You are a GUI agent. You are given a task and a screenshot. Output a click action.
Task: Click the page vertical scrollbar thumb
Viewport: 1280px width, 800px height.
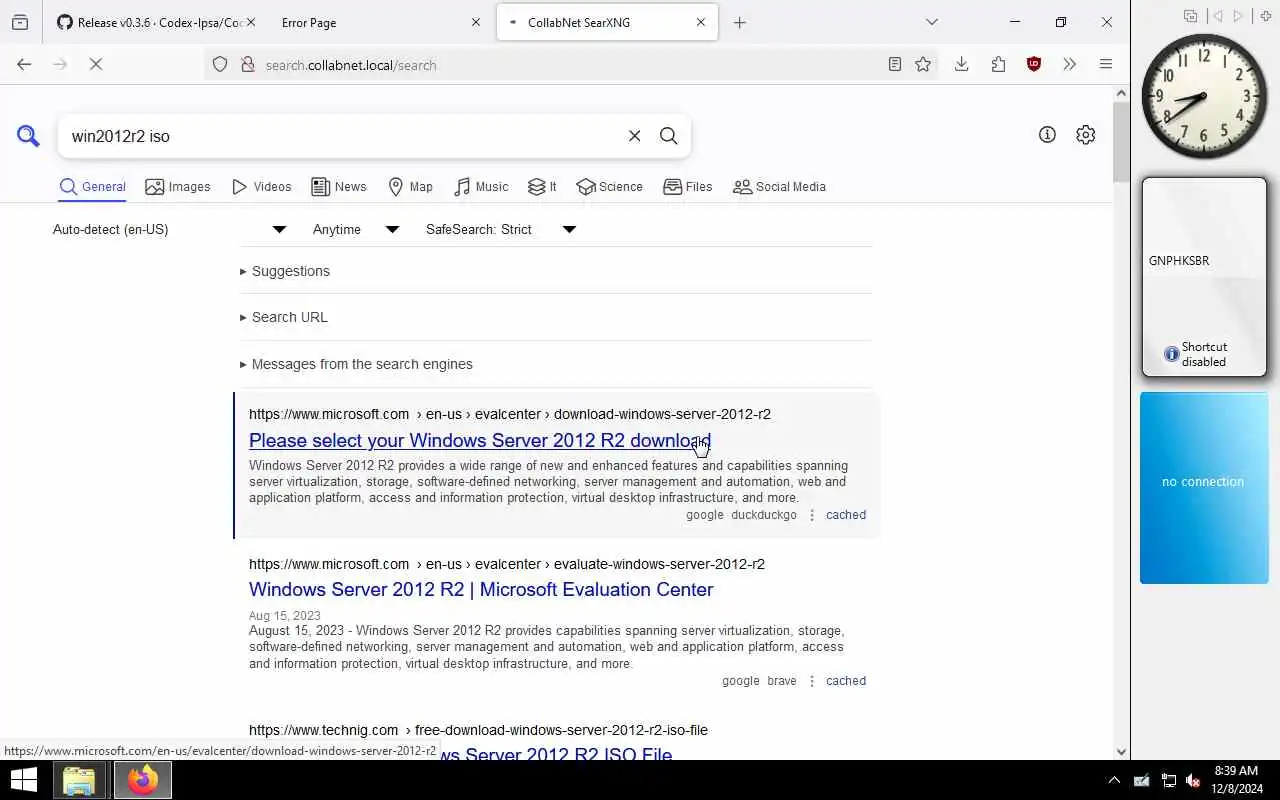(1121, 140)
